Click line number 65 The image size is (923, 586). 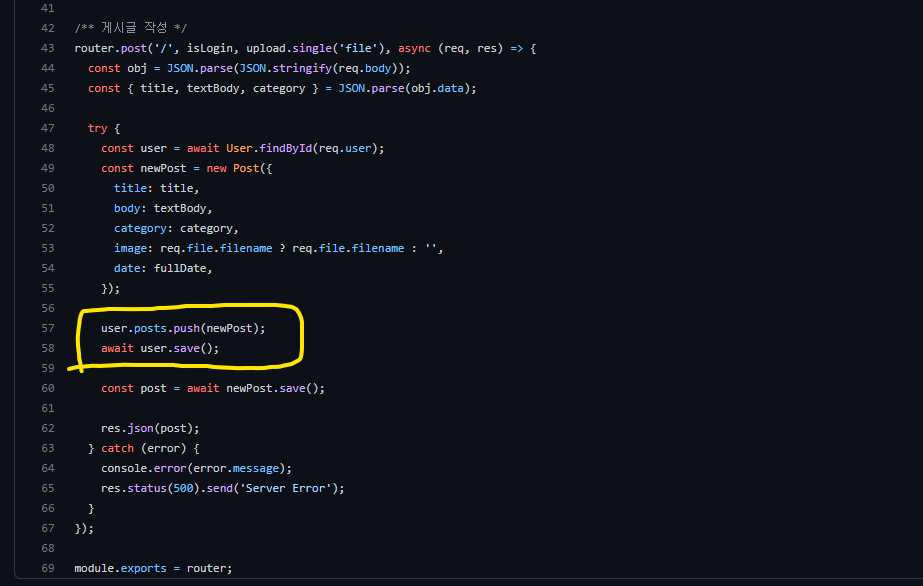[48, 488]
